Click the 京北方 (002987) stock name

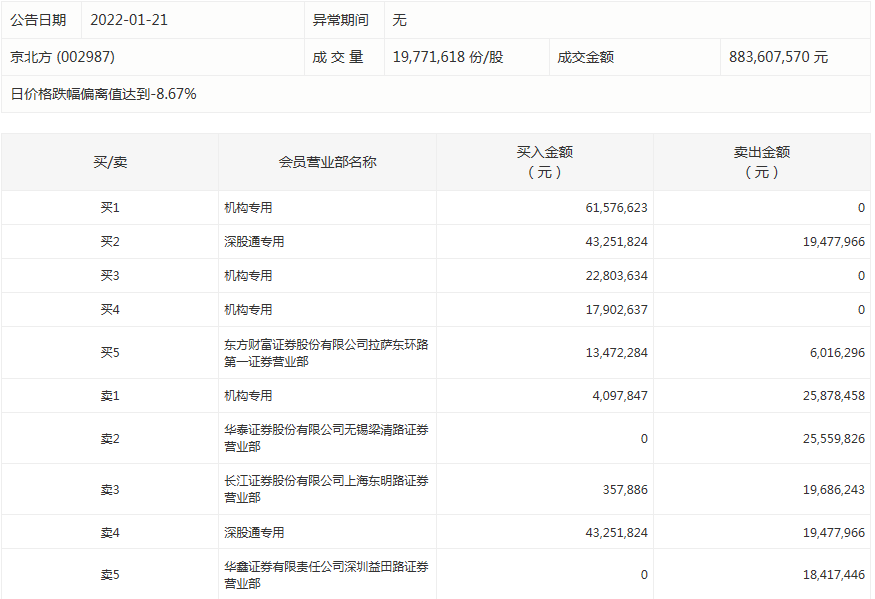pyautogui.click(x=62, y=57)
